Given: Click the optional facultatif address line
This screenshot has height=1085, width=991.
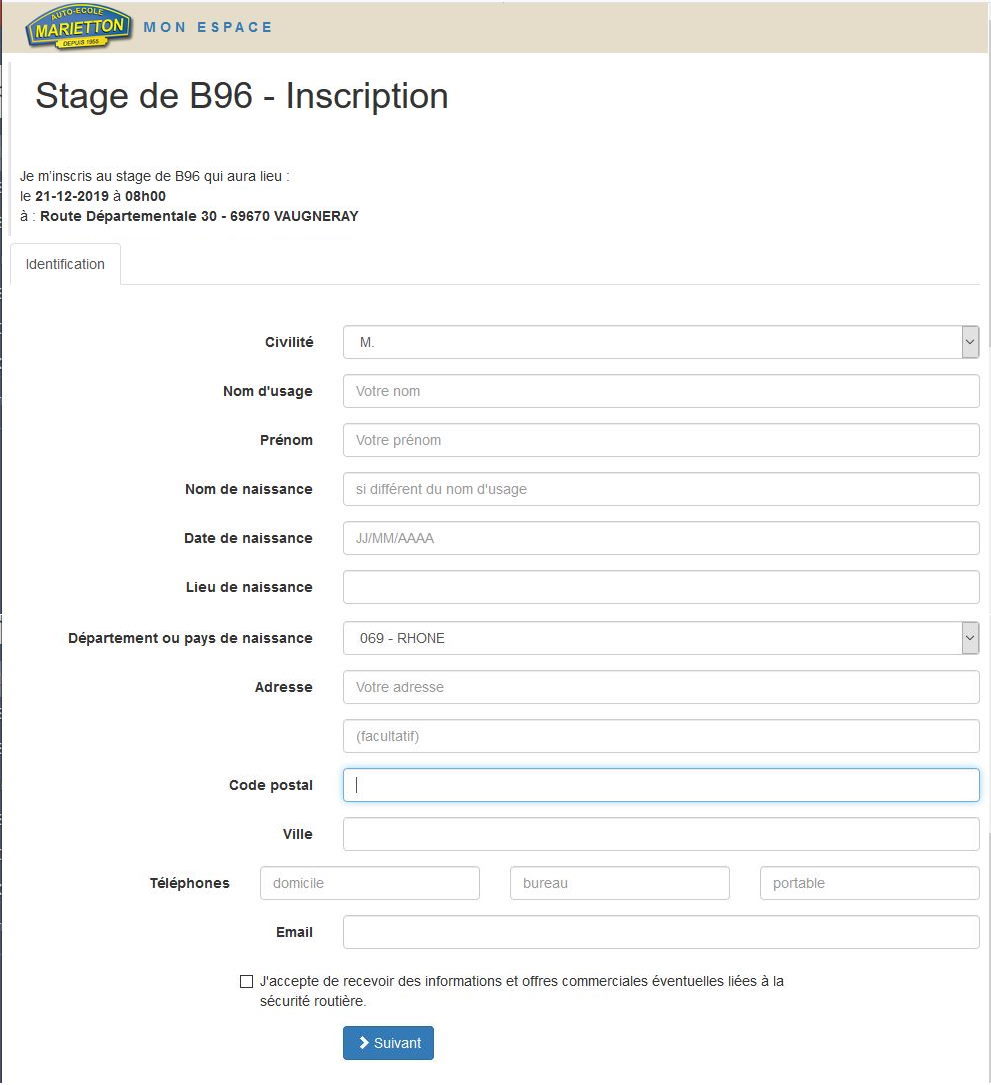Looking at the screenshot, I should pyautogui.click(x=660, y=736).
